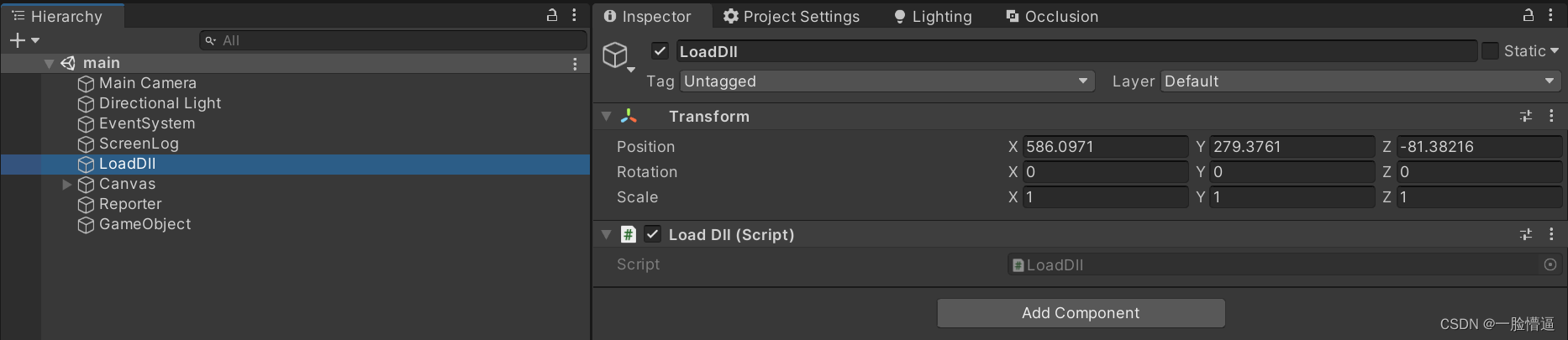Click the Inspector panel lock icon
The width and height of the screenshot is (1568, 340).
point(1529,15)
